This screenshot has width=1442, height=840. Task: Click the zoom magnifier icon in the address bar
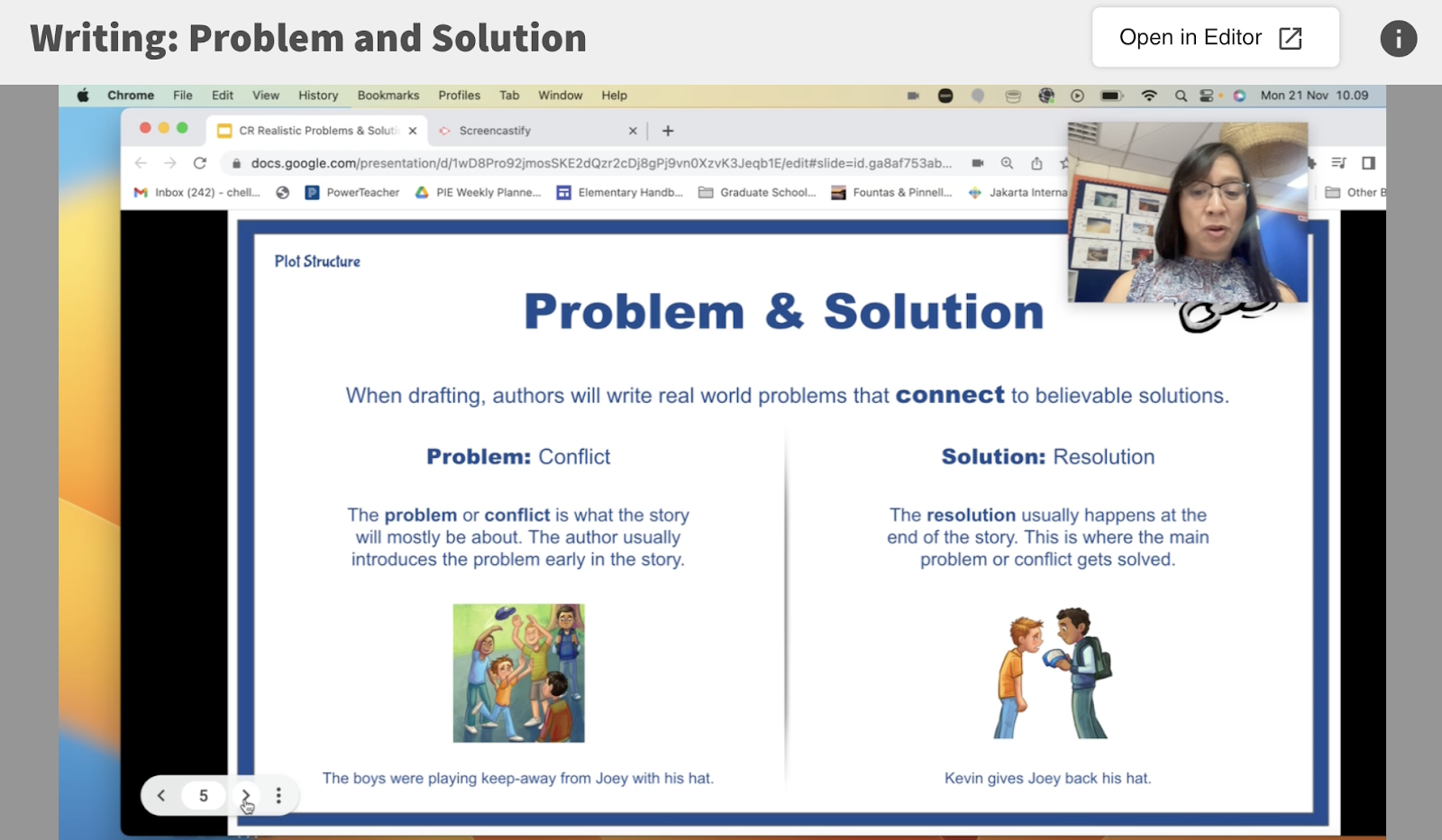tap(1007, 163)
